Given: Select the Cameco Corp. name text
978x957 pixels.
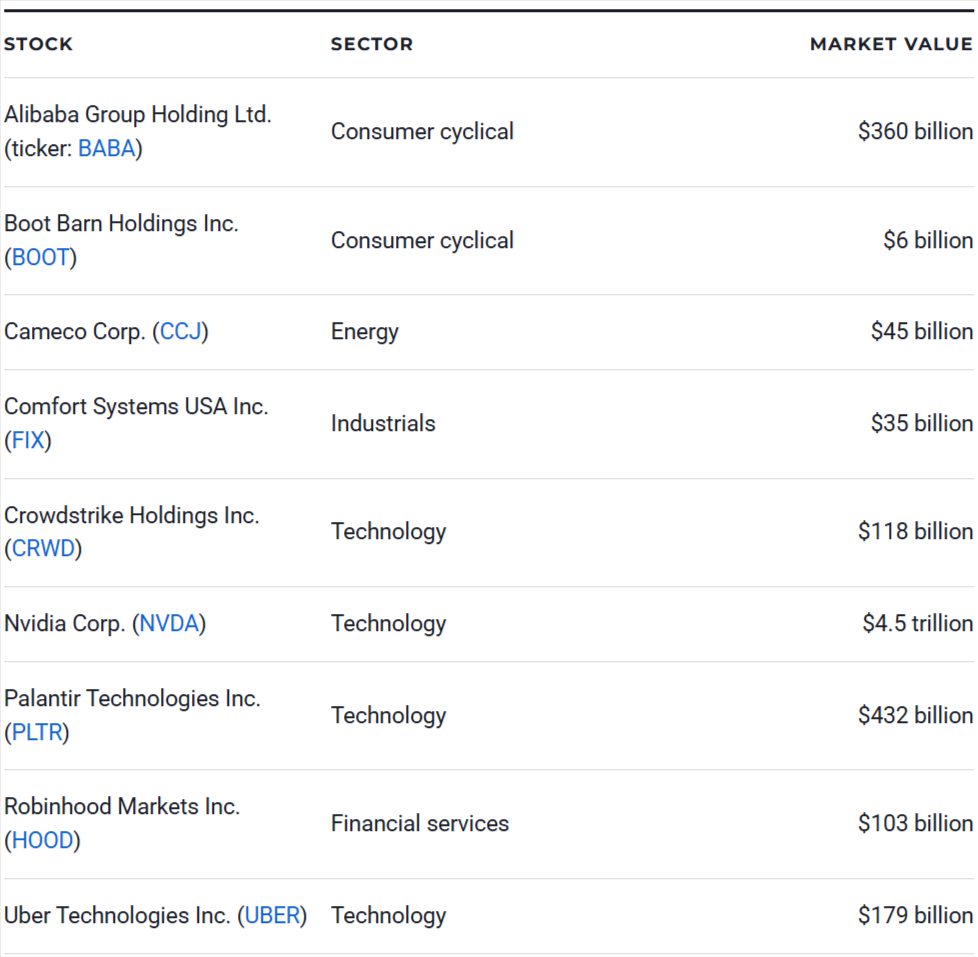Looking at the screenshot, I should click(74, 331).
